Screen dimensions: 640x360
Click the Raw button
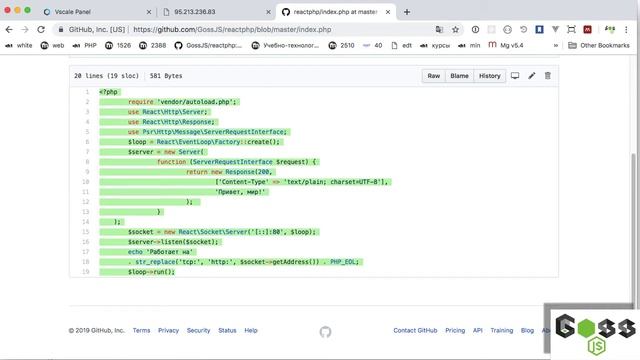click(x=433, y=76)
